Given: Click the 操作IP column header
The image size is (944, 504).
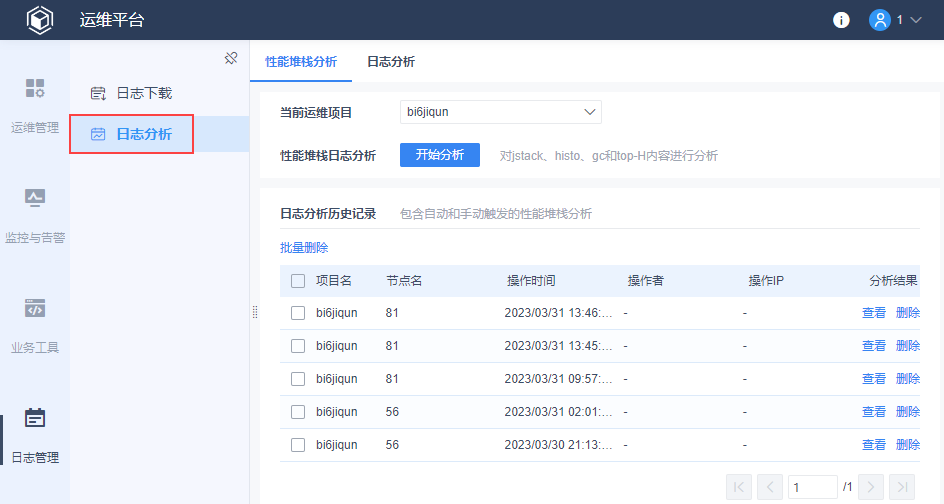Looking at the screenshot, I should pos(766,281).
